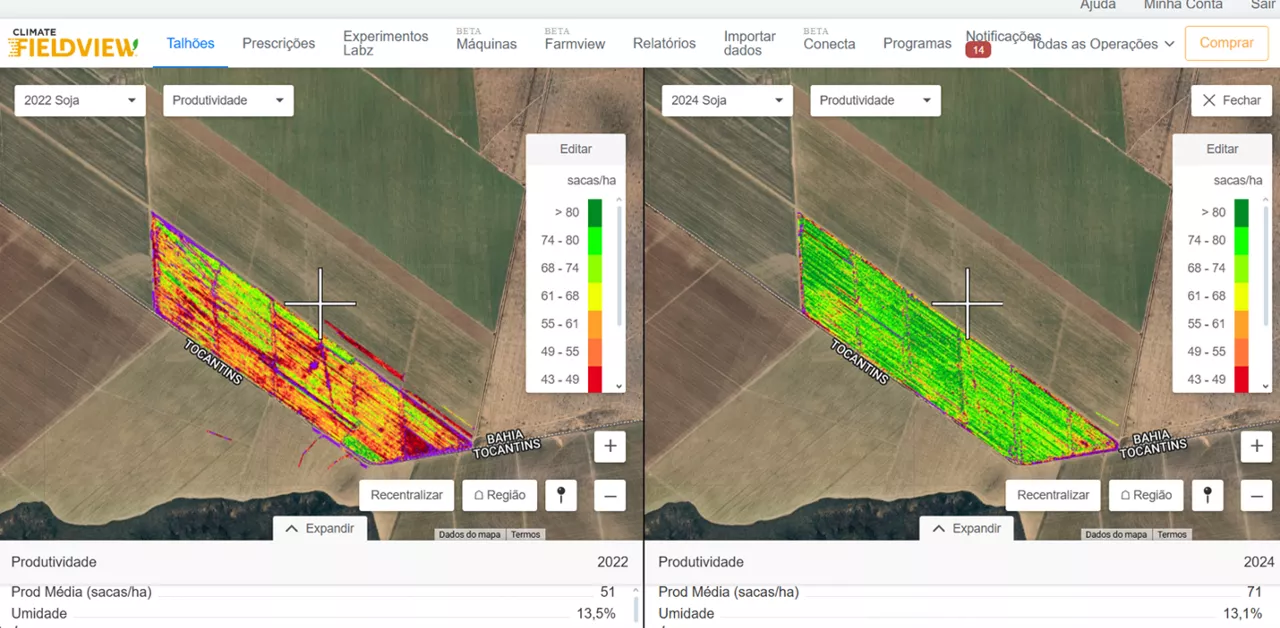The height and width of the screenshot is (628, 1280).
Task: Switch to the Relatórios tab
Action: (x=664, y=44)
